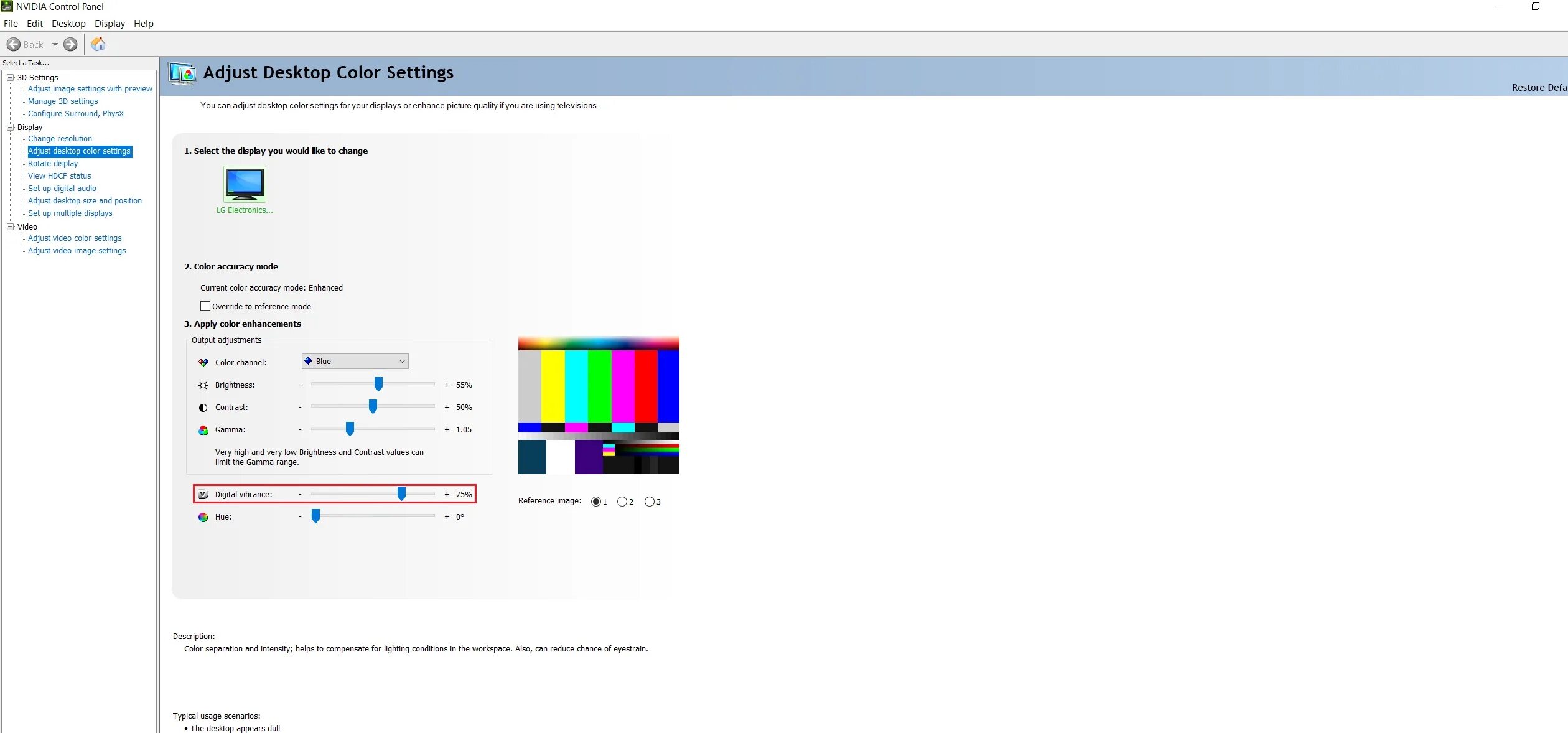The width and height of the screenshot is (1568, 733).
Task: Click the Hue adjustment icon
Action: (201, 516)
